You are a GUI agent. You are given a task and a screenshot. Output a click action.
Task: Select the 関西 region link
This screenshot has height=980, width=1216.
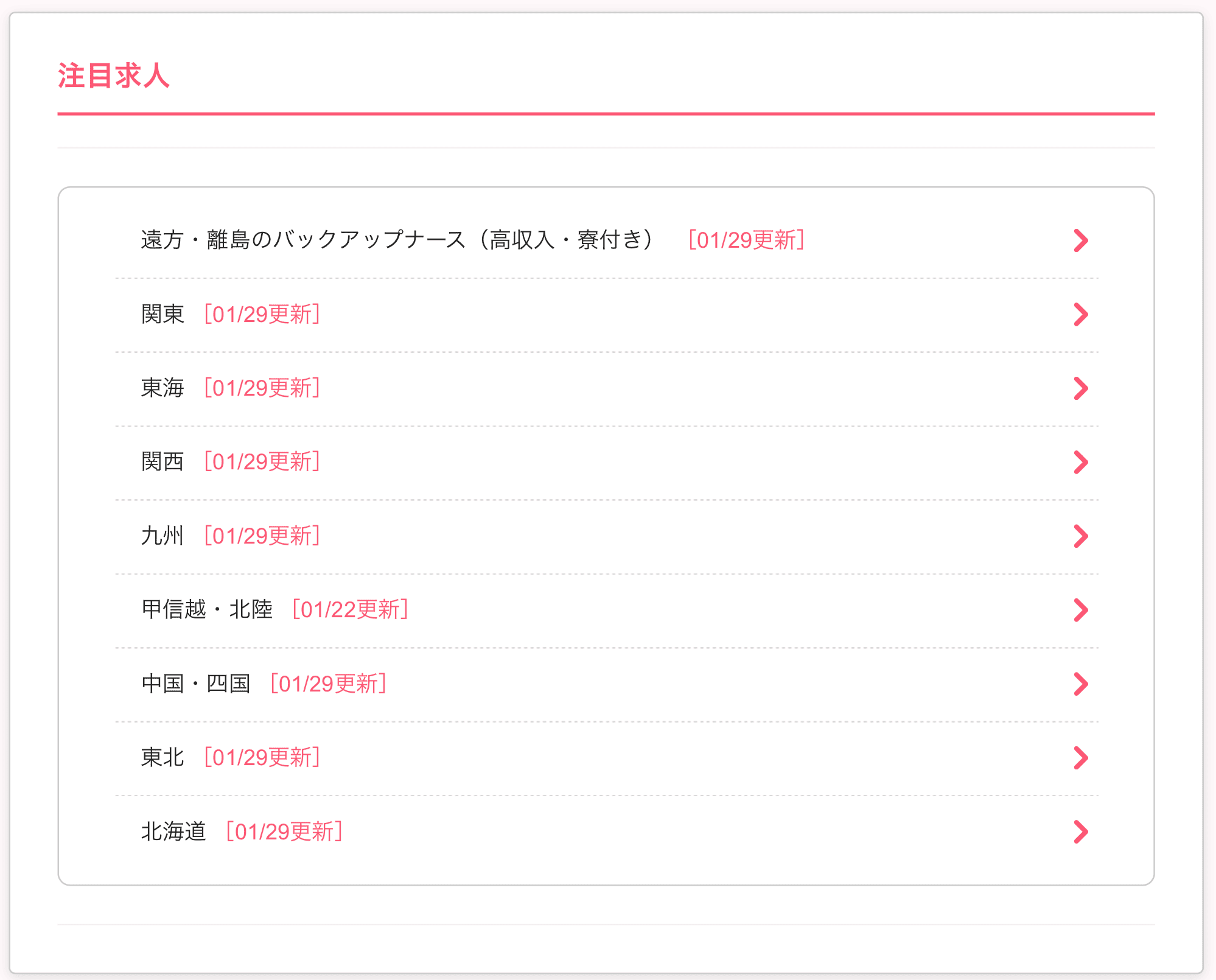162,462
